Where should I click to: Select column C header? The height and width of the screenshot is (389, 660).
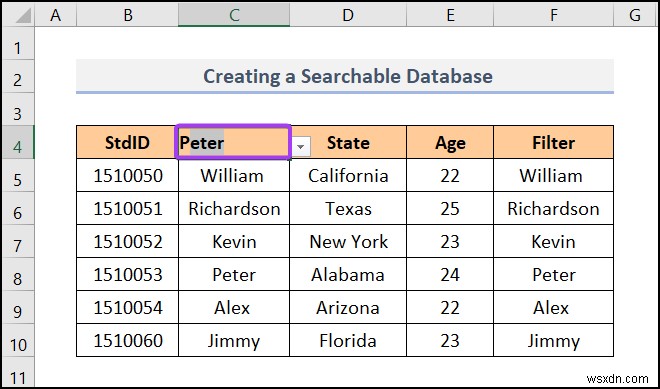(x=234, y=16)
